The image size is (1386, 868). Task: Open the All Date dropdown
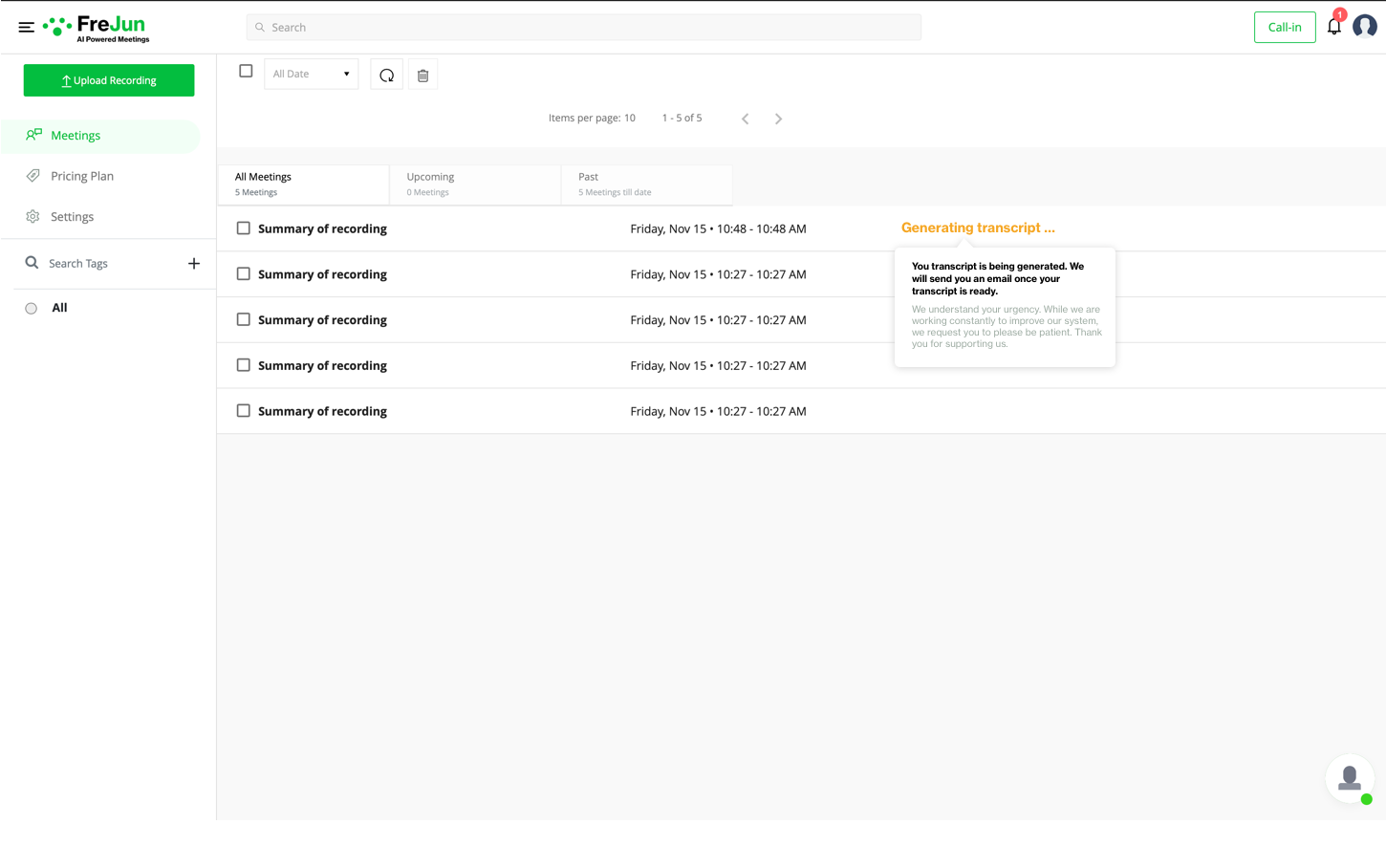(x=311, y=74)
